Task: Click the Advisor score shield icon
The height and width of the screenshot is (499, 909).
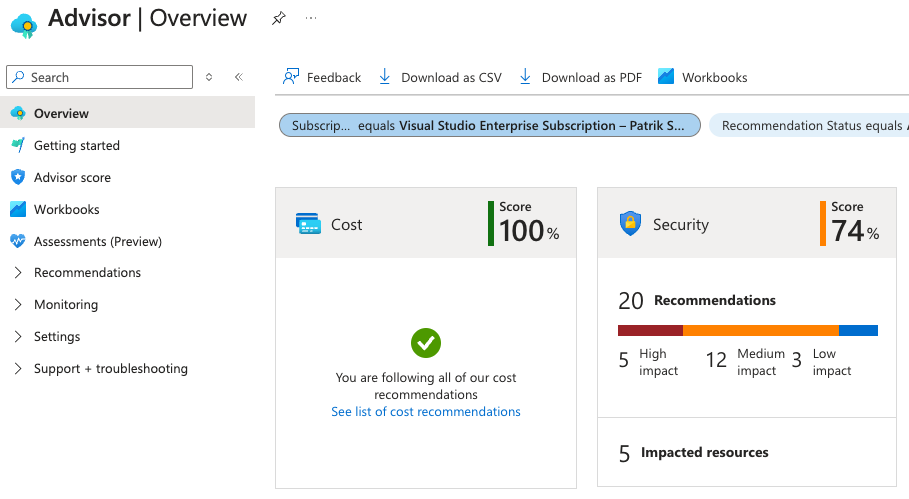Action: [18, 177]
